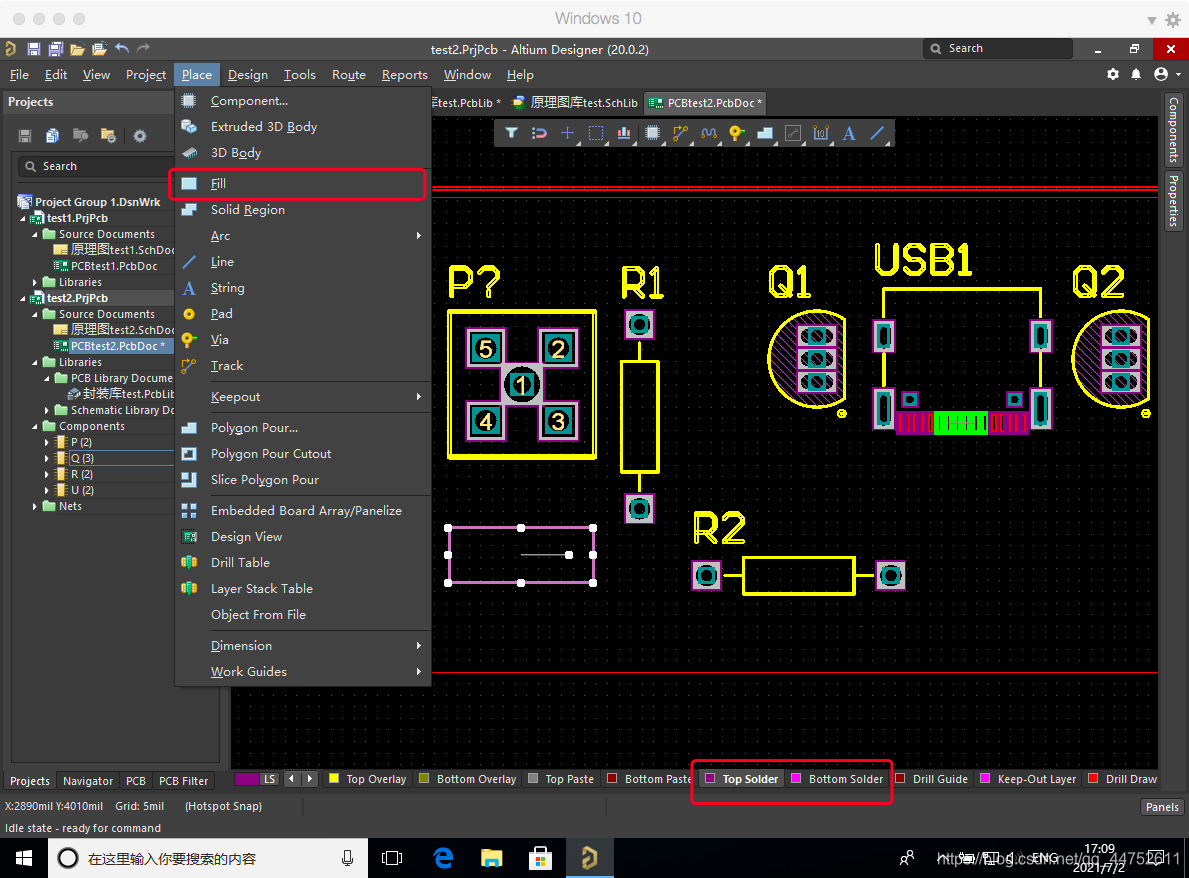Click the Redo arrow icon

143,49
